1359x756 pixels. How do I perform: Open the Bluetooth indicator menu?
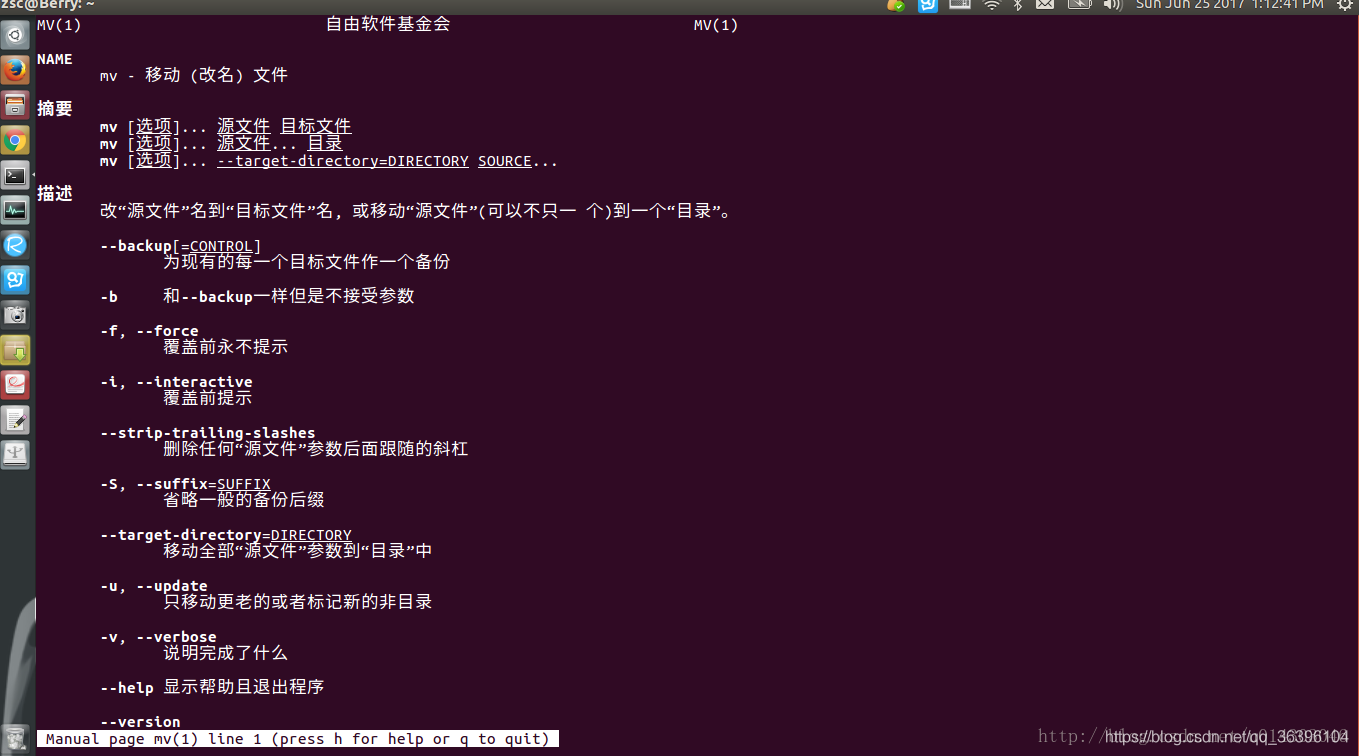point(1018,5)
